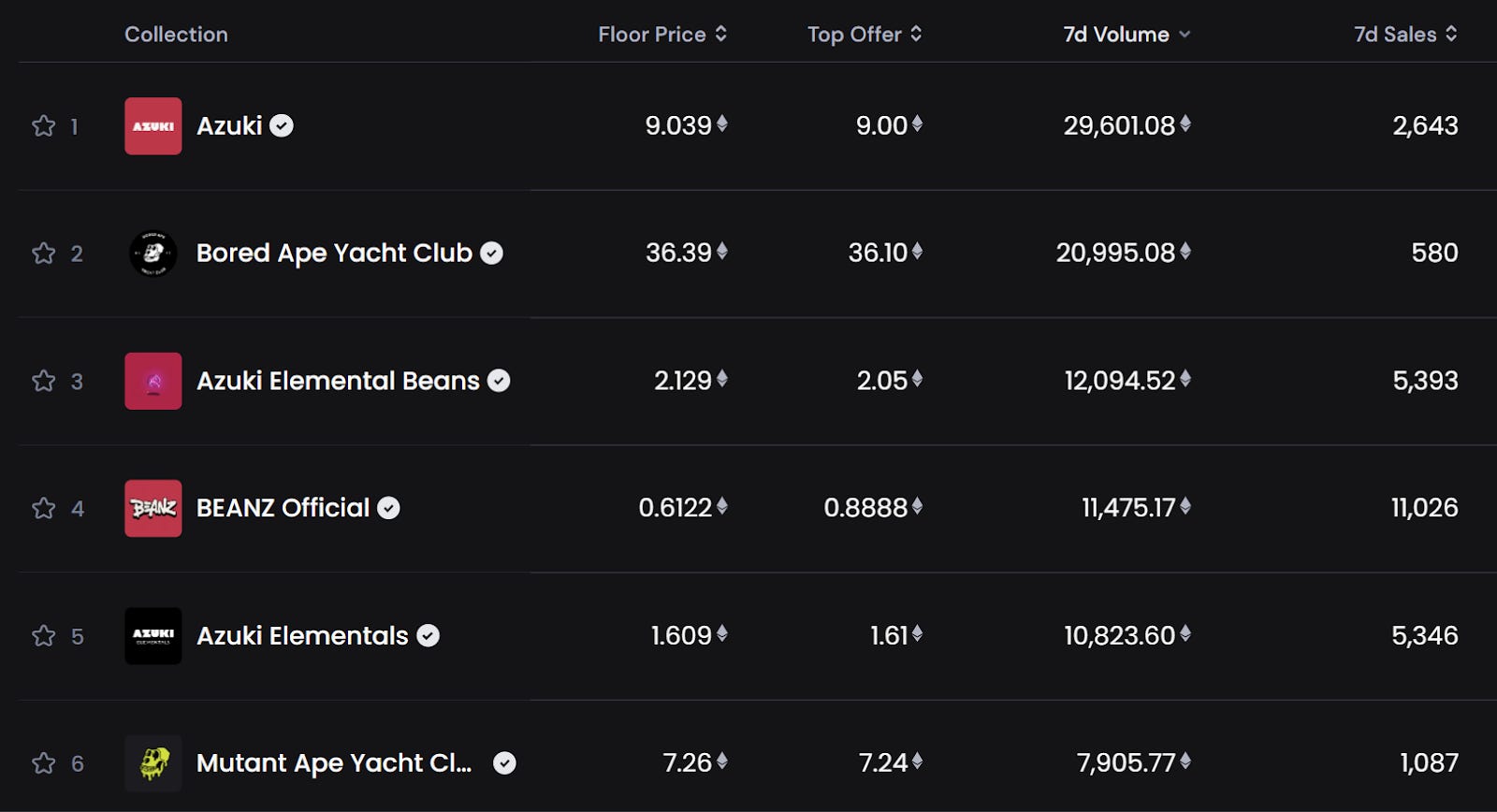The width and height of the screenshot is (1497, 812).
Task: Sort by the 7d Sales column header
Action: point(1405,34)
